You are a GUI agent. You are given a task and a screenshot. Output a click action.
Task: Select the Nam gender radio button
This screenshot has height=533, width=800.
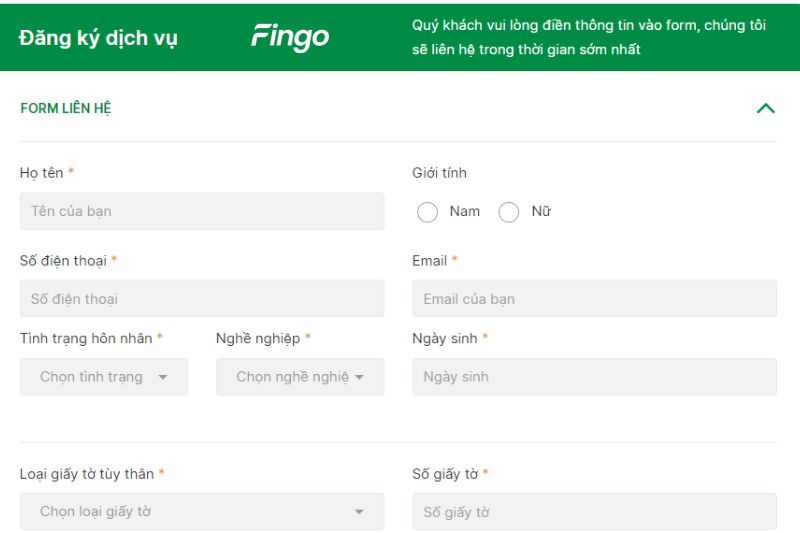coord(427,212)
